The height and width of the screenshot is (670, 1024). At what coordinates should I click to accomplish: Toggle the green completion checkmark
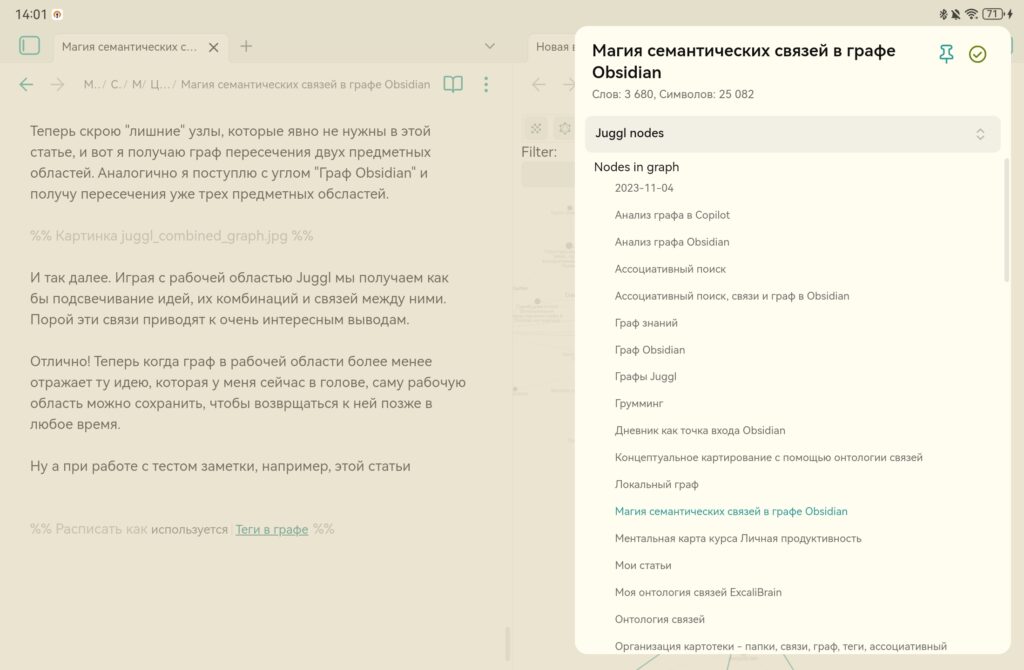[x=977, y=53]
